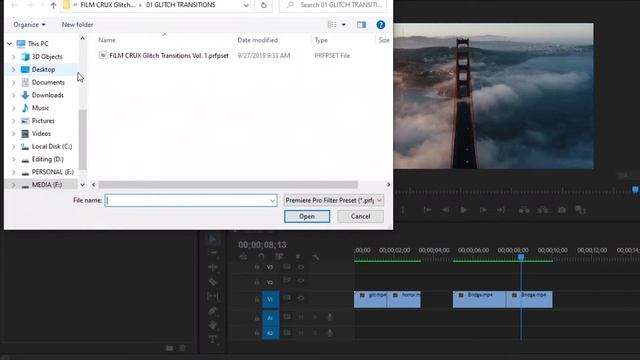Expand the Local Disk (C:) node
The width and height of the screenshot is (640, 360).
click(13, 147)
